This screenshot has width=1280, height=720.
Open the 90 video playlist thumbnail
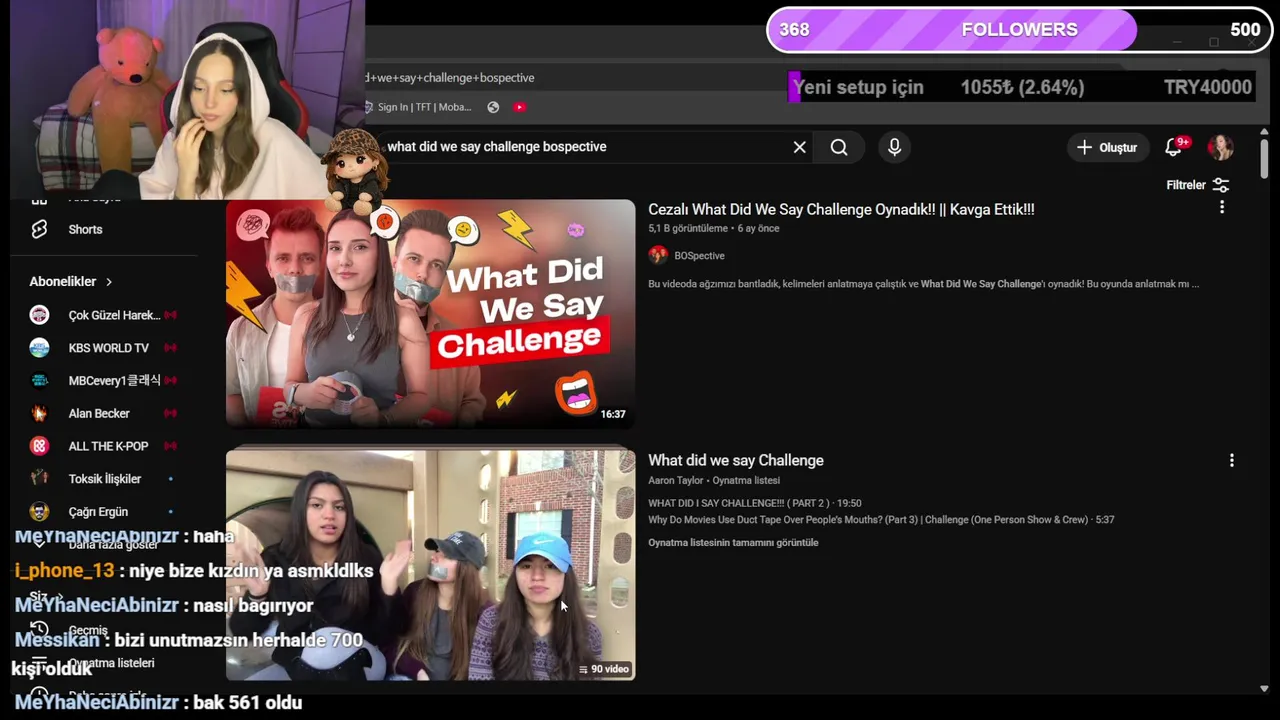[430, 565]
